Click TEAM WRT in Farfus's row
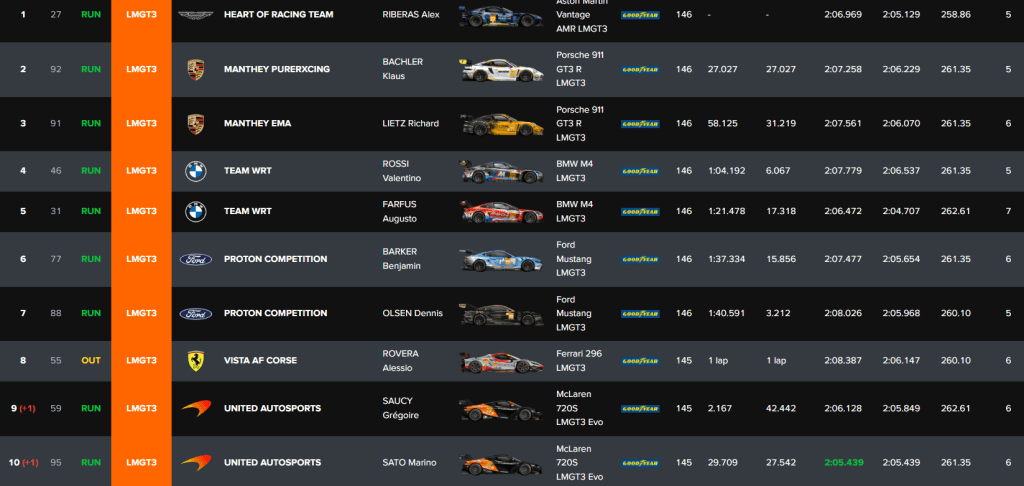This screenshot has height=486, width=1024. (x=248, y=211)
